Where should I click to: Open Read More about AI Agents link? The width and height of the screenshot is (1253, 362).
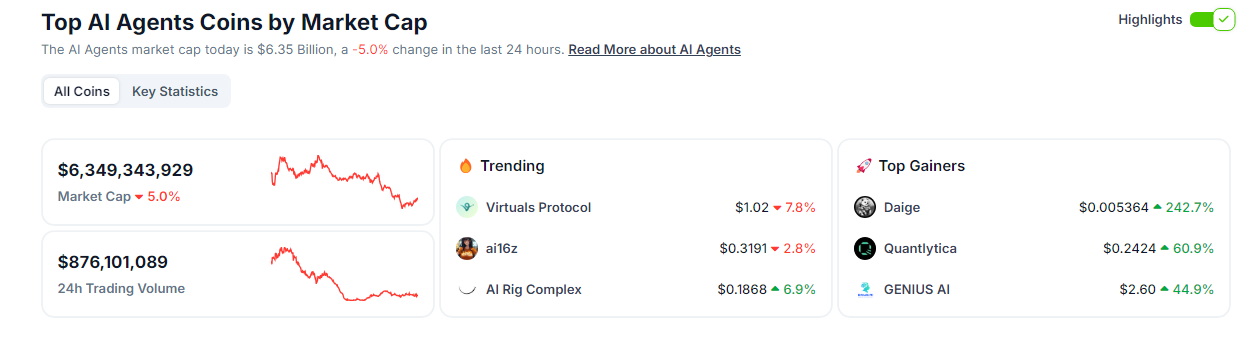coord(655,49)
